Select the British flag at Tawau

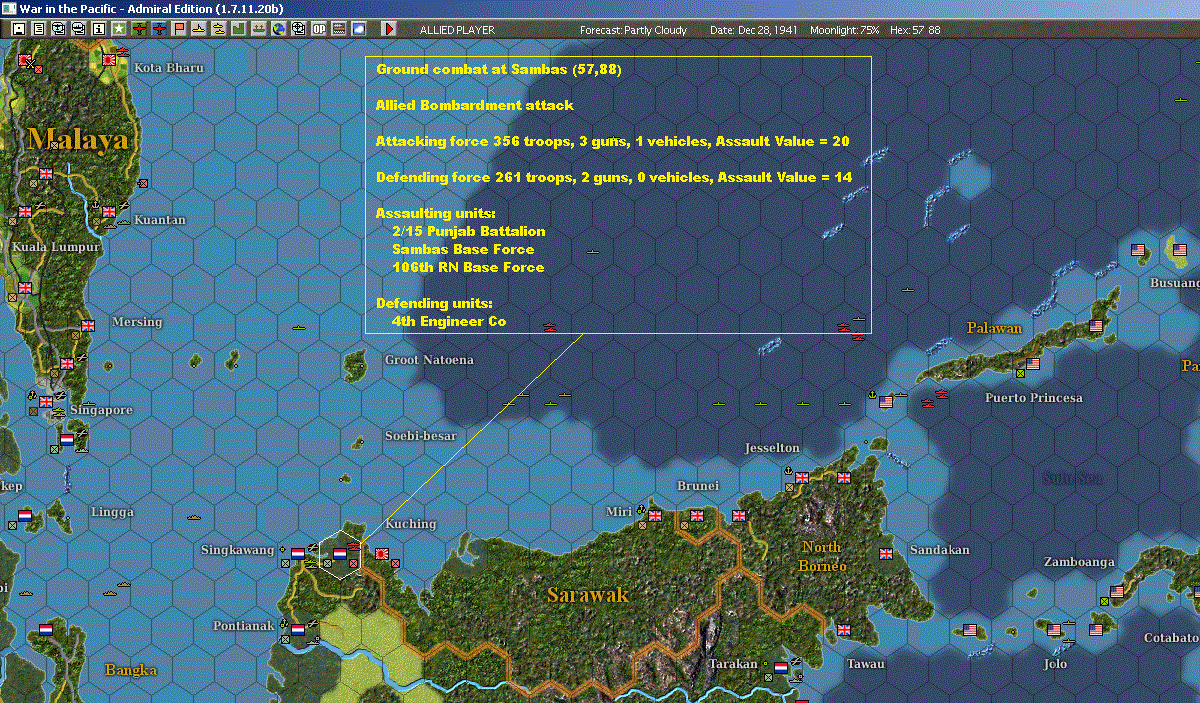tap(843, 629)
